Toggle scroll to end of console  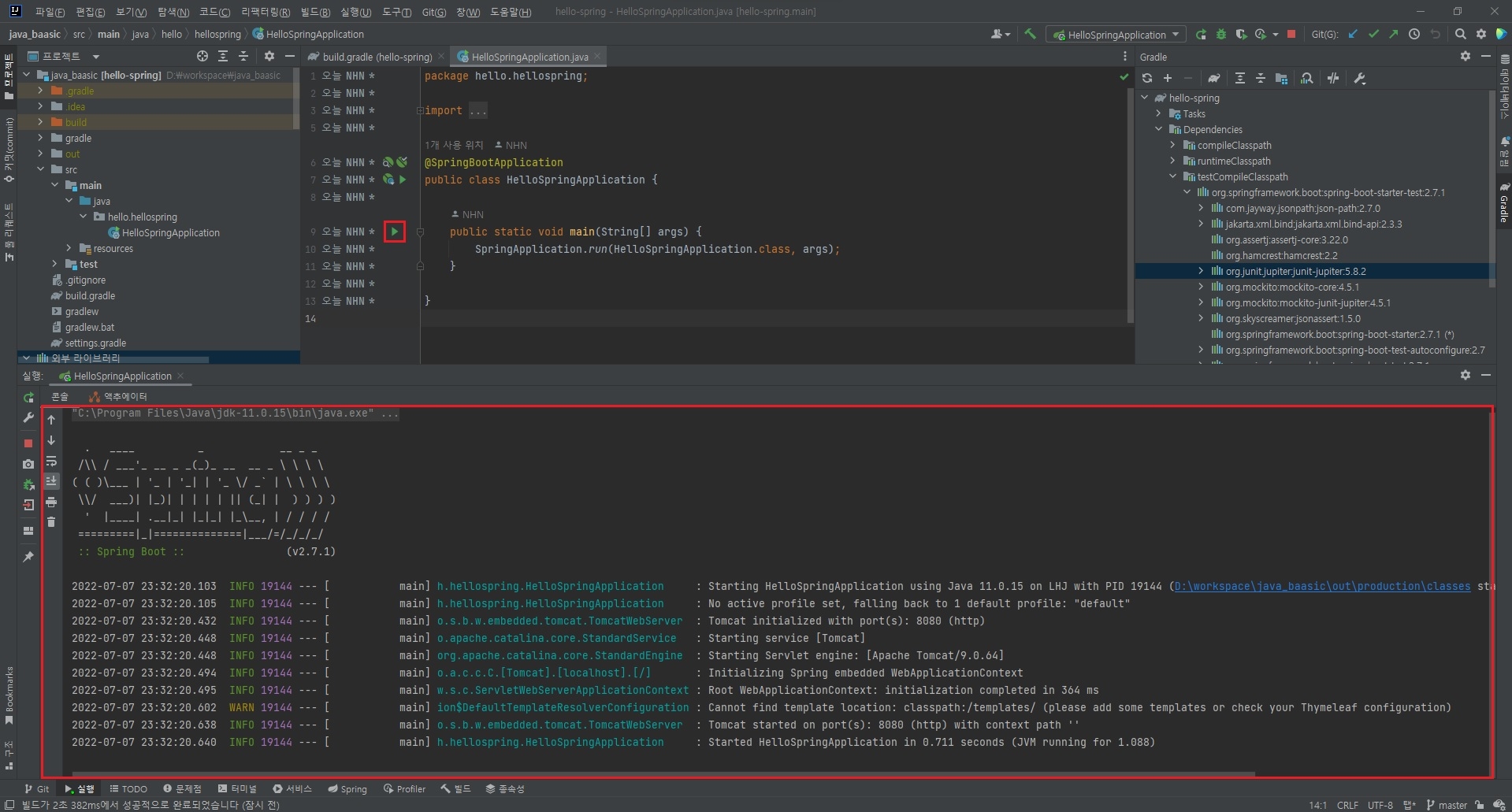click(x=51, y=481)
